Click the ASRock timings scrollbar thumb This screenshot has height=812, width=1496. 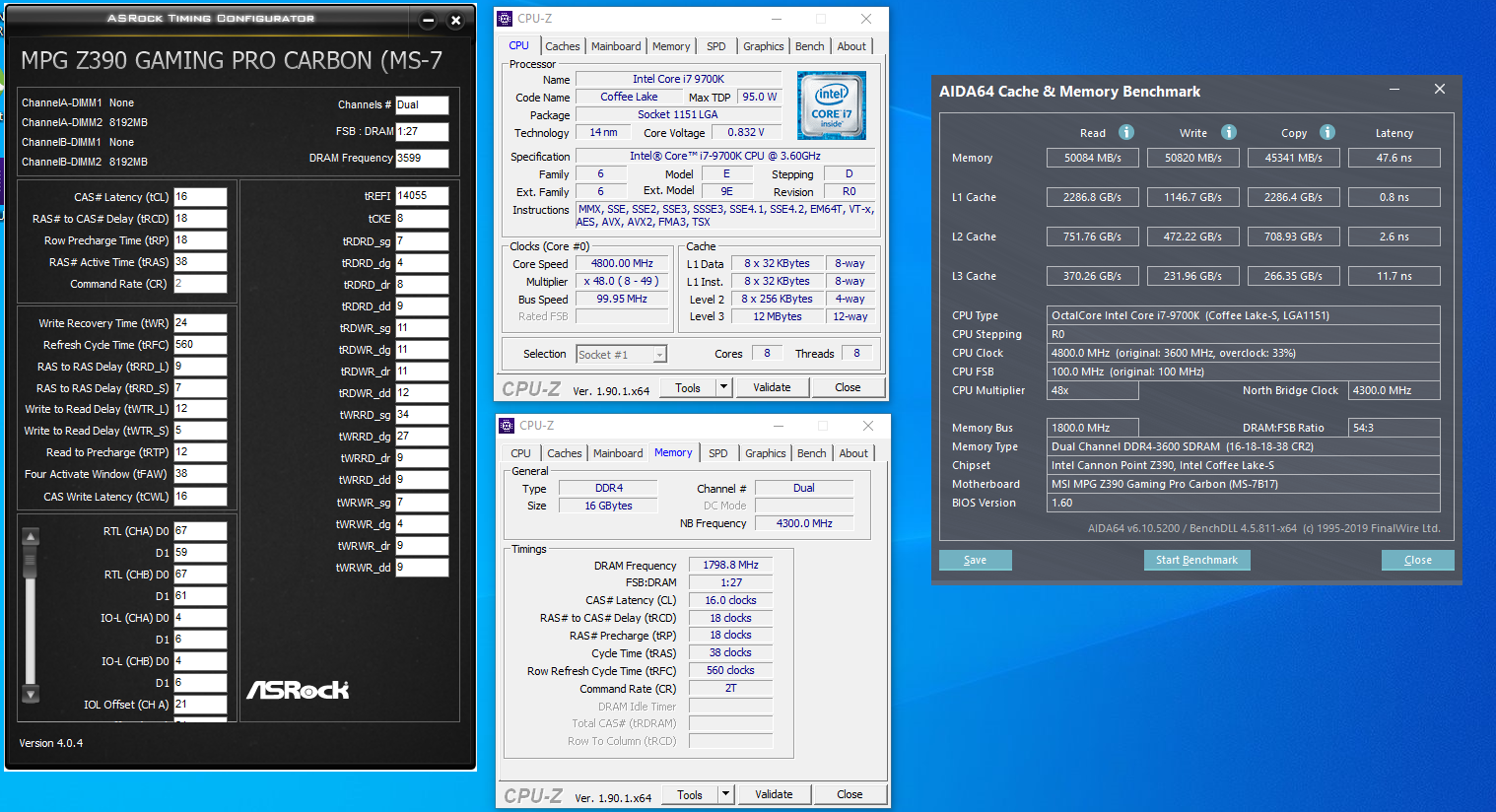pos(31,564)
